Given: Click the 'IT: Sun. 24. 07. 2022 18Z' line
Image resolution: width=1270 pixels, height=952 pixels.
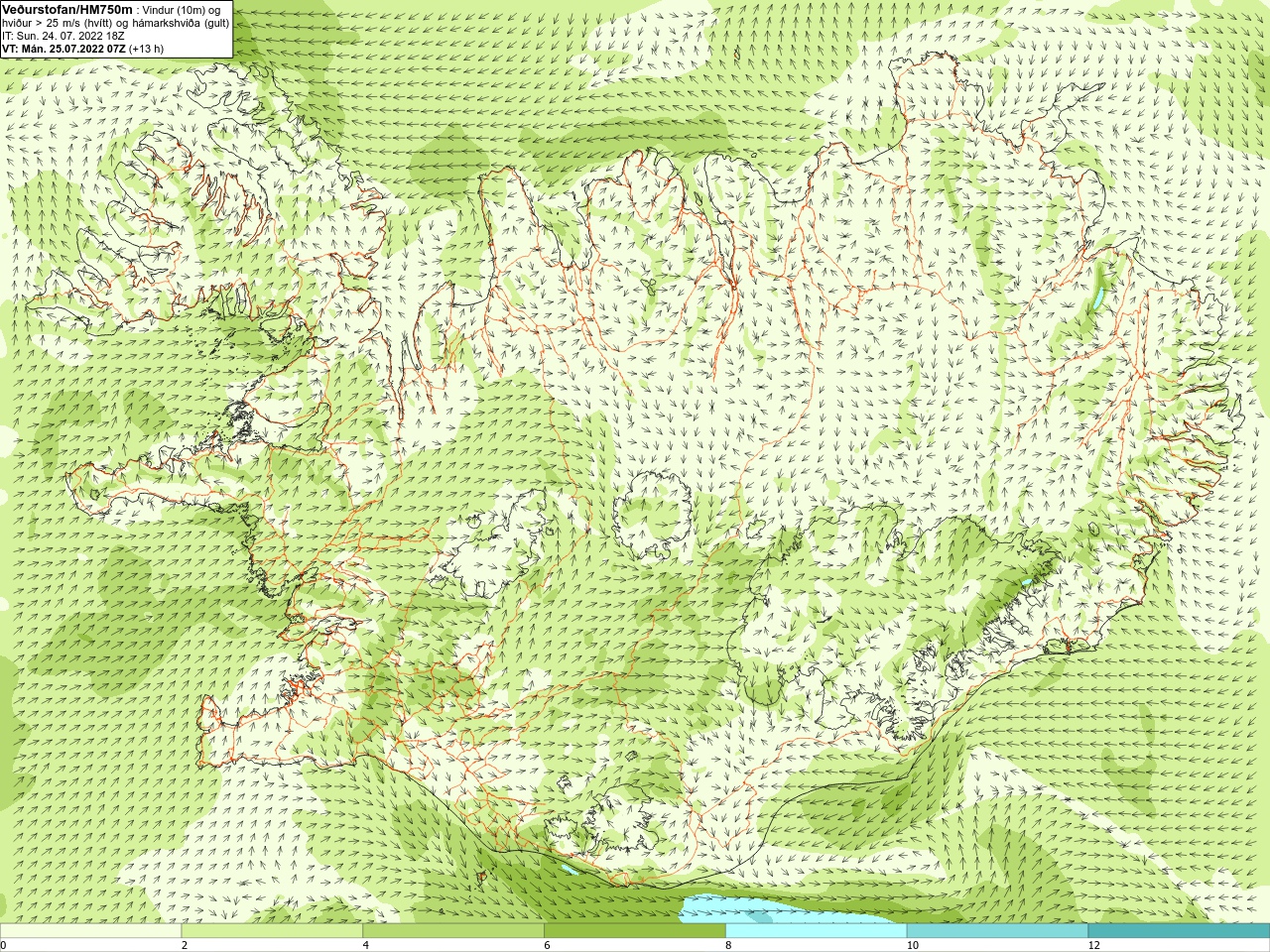Looking at the screenshot, I should point(63,36).
